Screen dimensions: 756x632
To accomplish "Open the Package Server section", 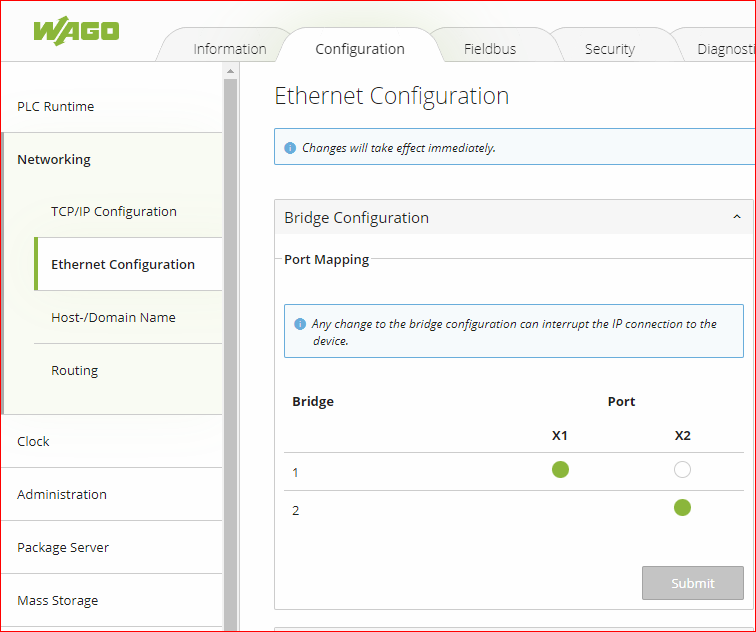I will coord(63,548).
